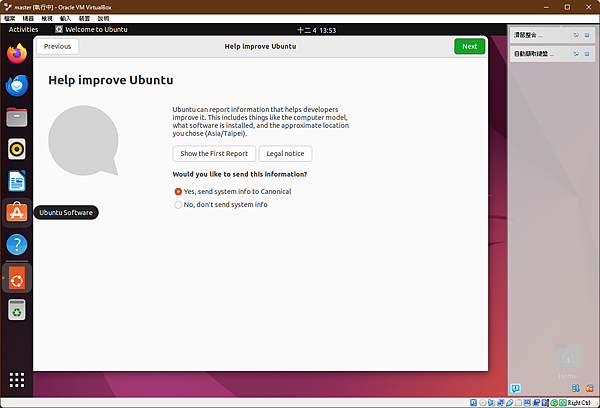Open Welcome to Ubuntu app menu in top bar
This screenshot has height=408, width=600.
pyautogui.click(x=91, y=29)
